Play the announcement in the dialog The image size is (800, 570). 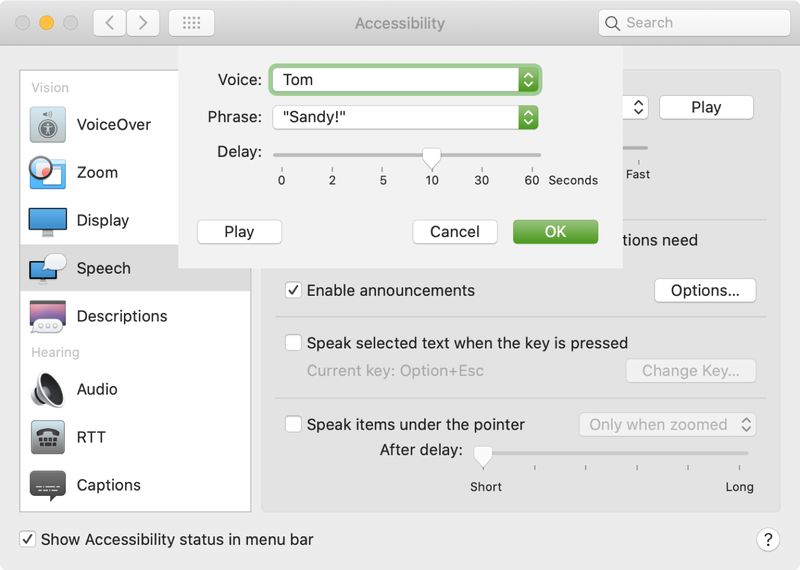pos(239,232)
